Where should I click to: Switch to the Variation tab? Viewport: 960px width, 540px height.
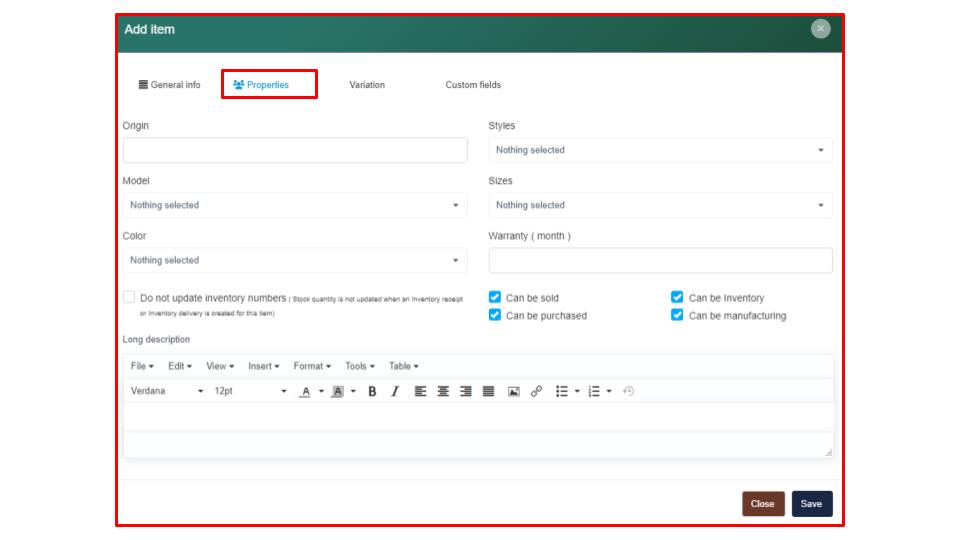(367, 85)
